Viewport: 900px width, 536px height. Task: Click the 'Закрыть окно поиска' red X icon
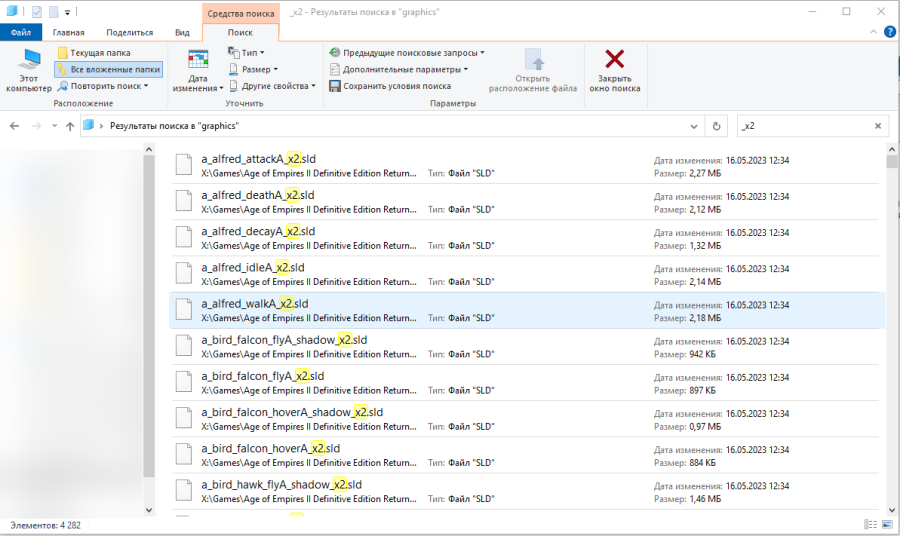coord(614,60)
